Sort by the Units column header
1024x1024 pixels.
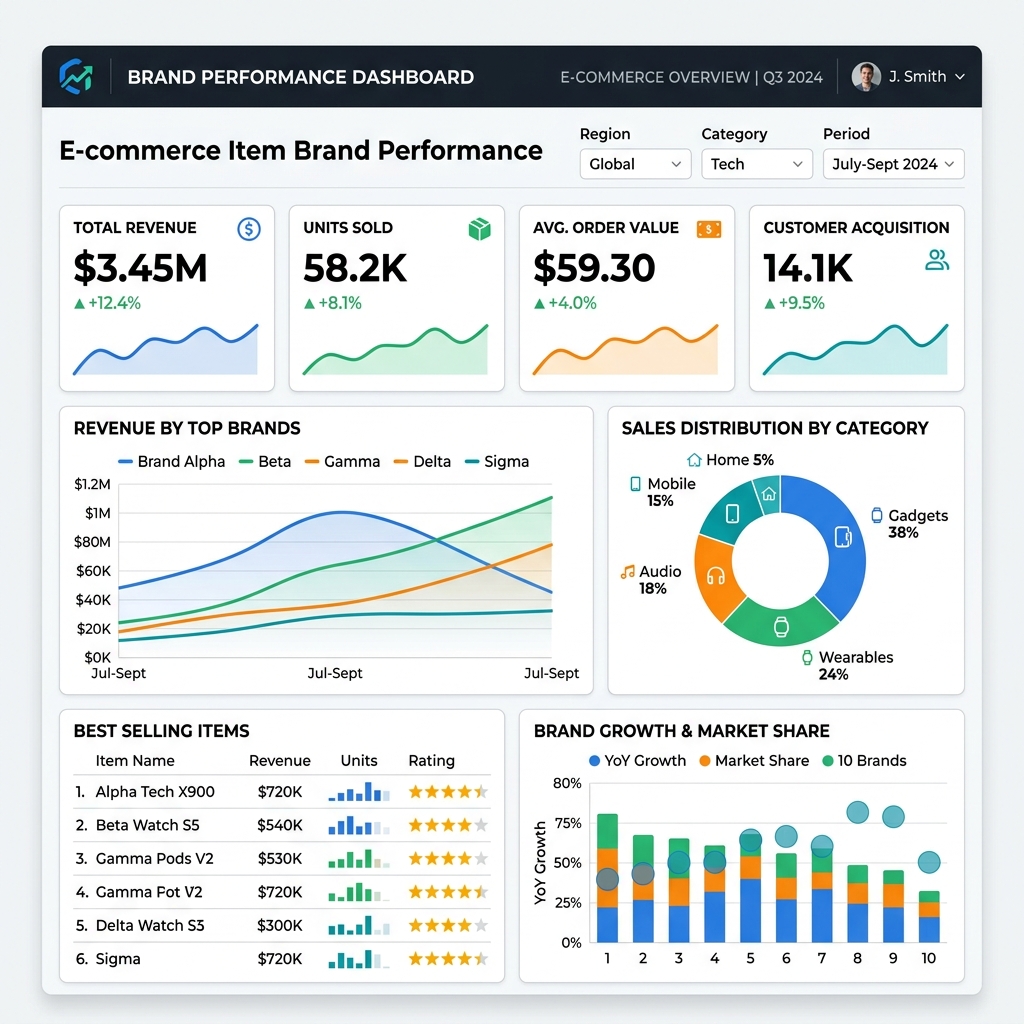[x=359, y=761]
